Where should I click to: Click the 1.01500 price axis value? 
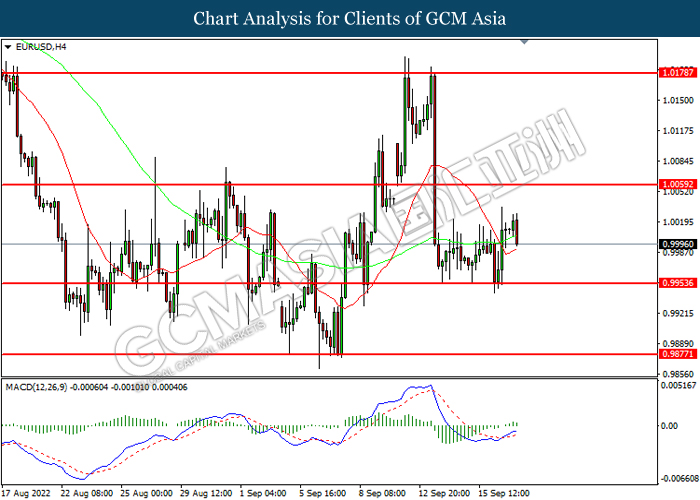click(x=678, y=100)
